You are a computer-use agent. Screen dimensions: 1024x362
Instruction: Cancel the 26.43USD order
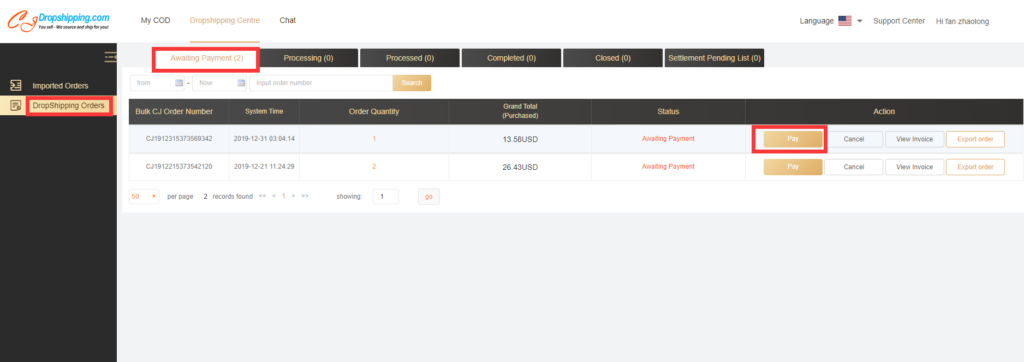(854, 167)
